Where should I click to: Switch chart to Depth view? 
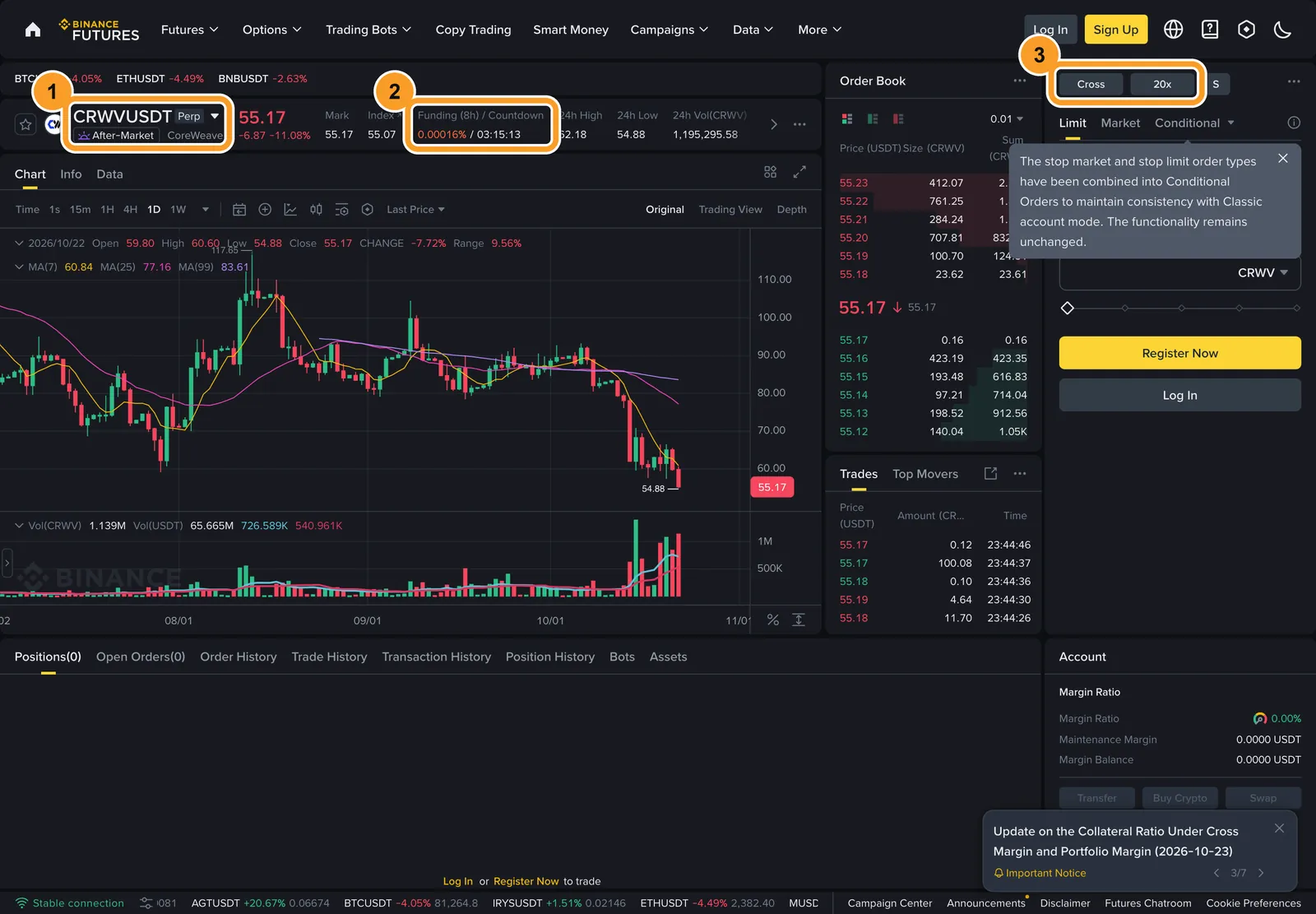[x=792, y=210]
